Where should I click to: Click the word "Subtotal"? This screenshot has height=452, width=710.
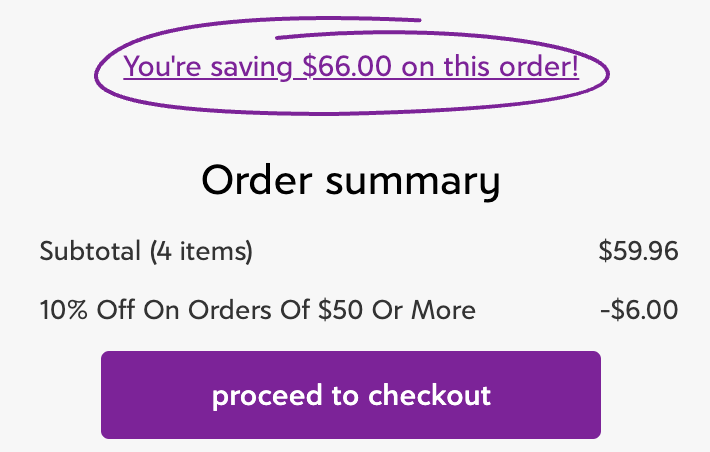point(90,251)
